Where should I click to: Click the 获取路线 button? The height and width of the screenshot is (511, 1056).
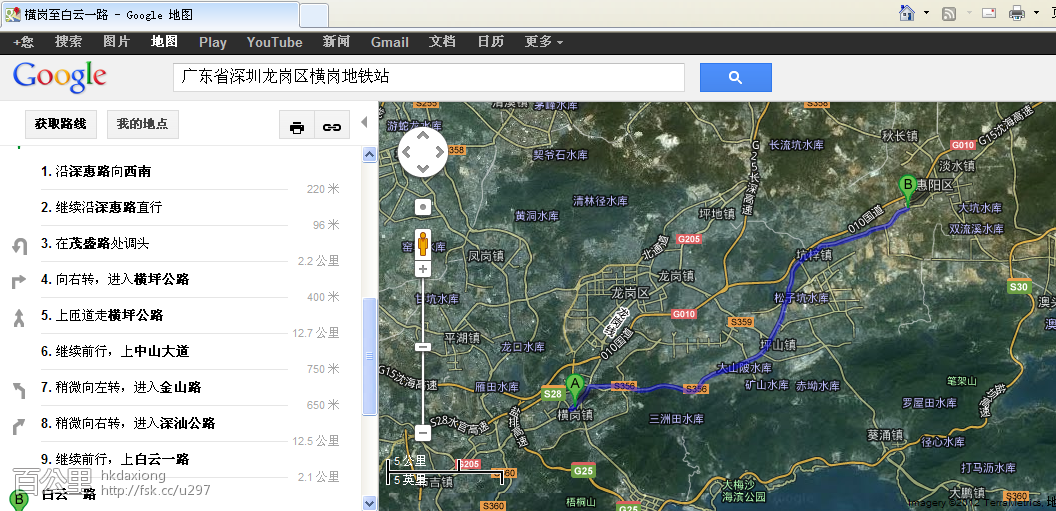pyautogui.click(x=60, y=124)
